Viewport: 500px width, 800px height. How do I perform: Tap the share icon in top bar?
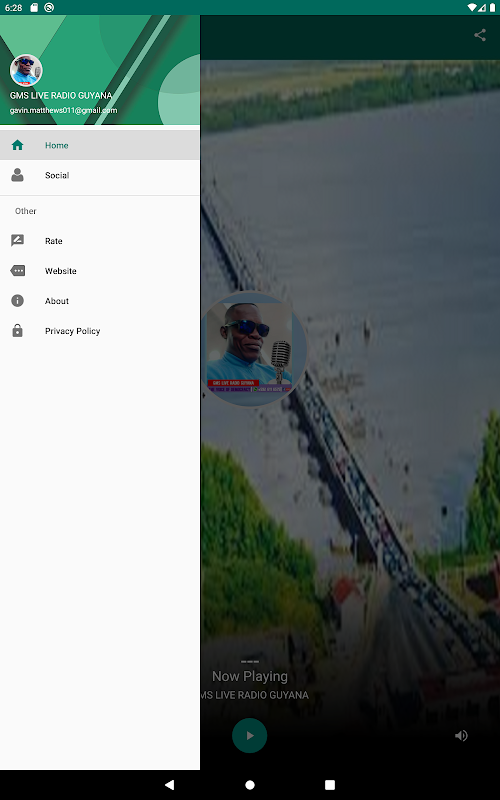[480, 35]
